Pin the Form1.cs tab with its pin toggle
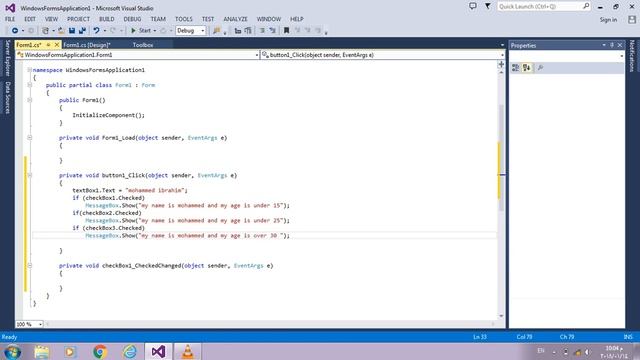This screenshot has width=640, height=360. pyautogui.click(x=48, y=44)
